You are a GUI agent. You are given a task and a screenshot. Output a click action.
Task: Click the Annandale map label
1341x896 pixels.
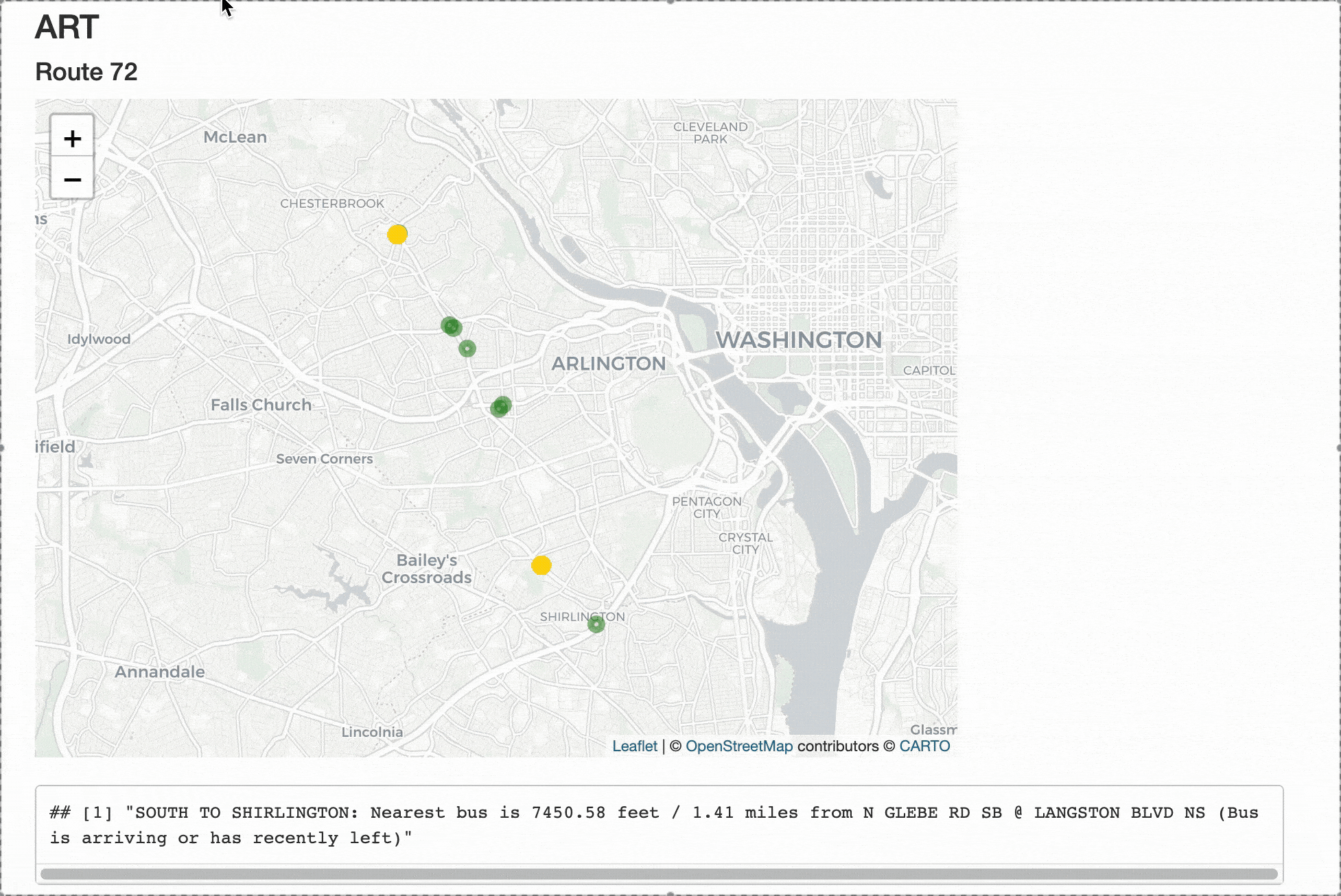pos(160,672)
